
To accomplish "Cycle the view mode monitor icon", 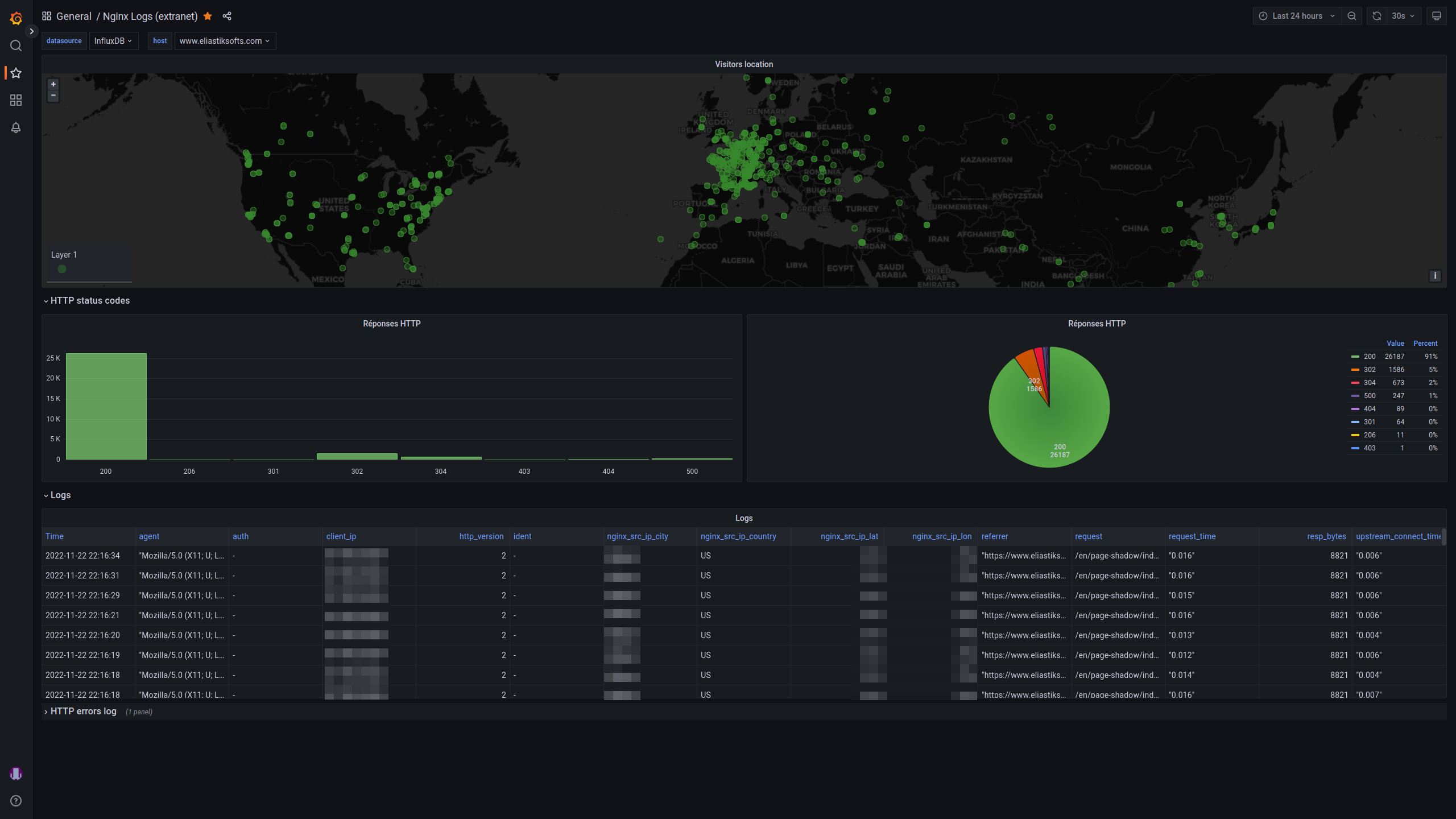I will click(x=1436, y=16).
